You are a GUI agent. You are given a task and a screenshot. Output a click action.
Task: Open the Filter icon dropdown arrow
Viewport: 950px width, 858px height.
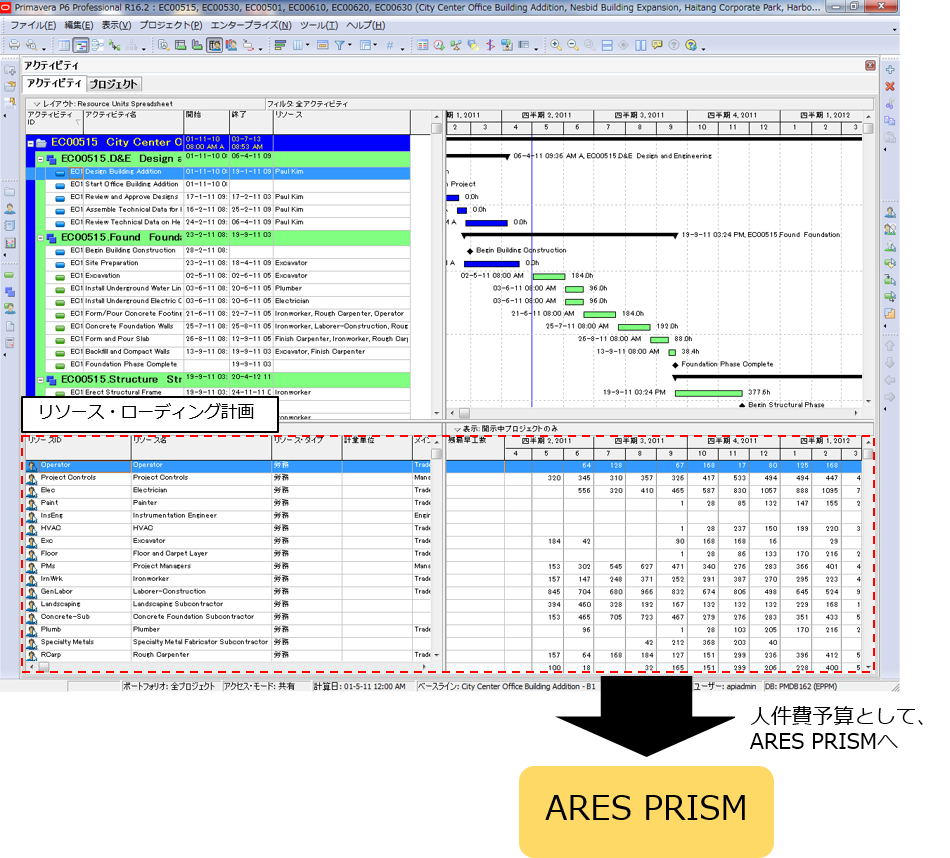350,45
